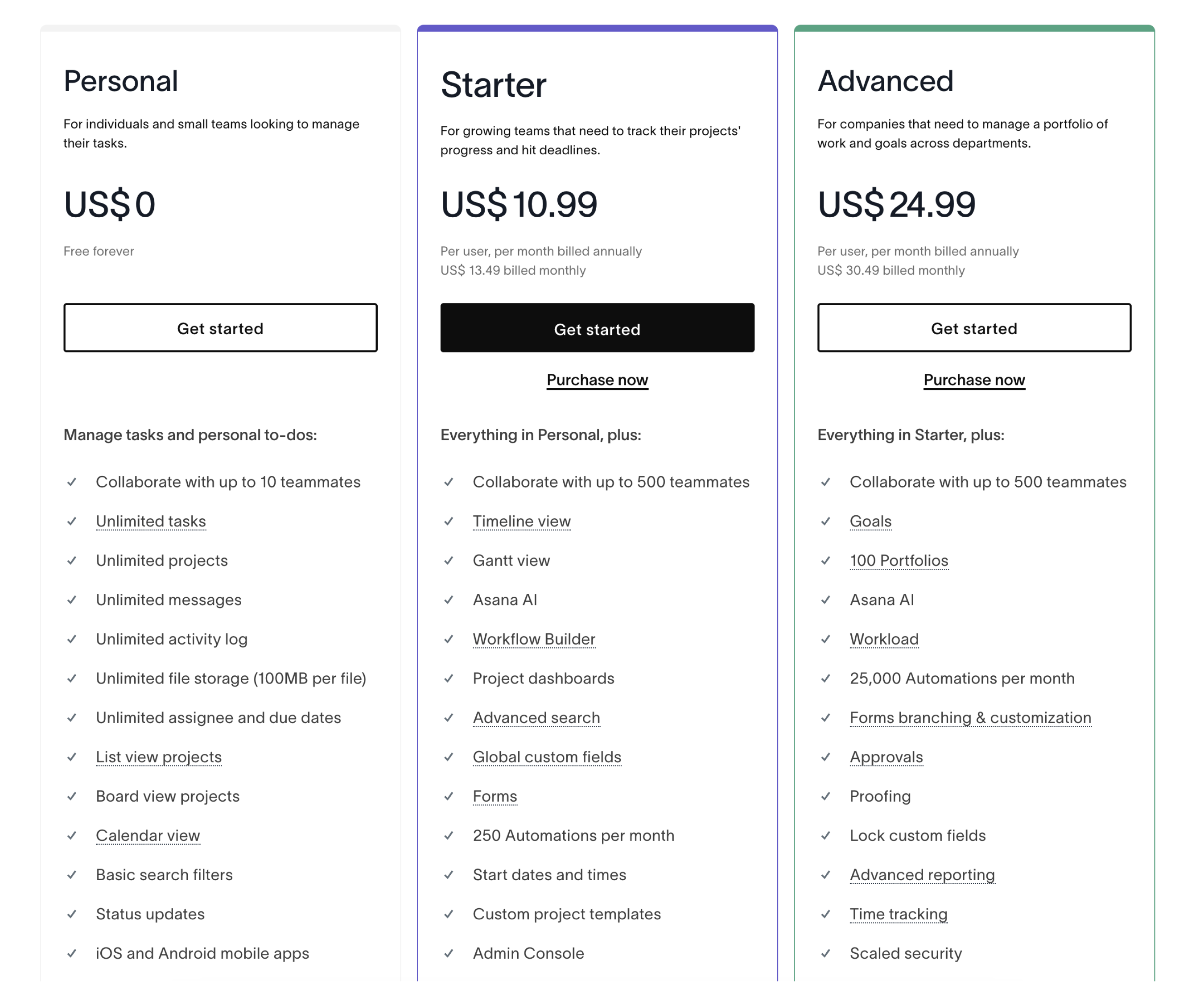1204x993 pixels.
Task: Open the Goals link
Action: pyautogui.click(x=870, y=521)
